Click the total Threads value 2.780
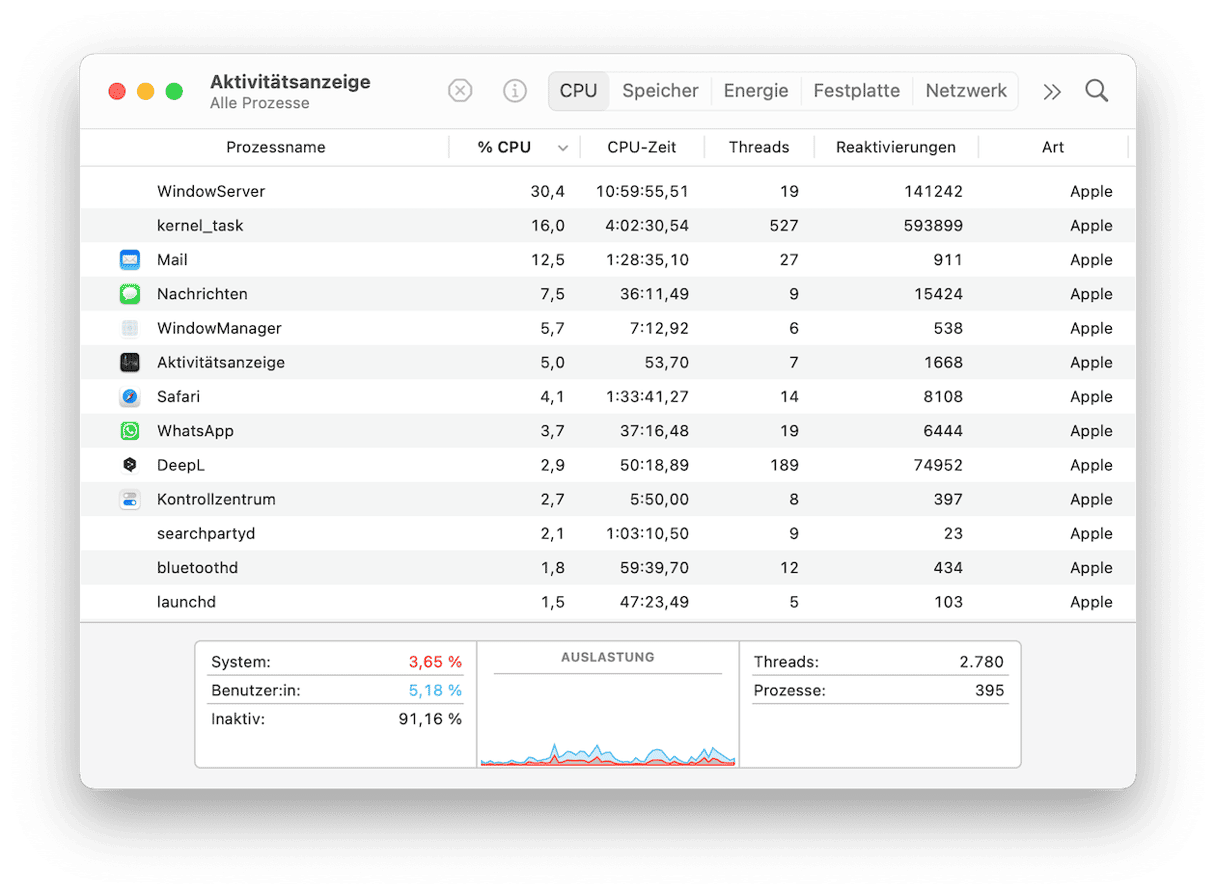The height and width of the screenshot is (894, 1216). pyautogui.click(x=980, y=662)
